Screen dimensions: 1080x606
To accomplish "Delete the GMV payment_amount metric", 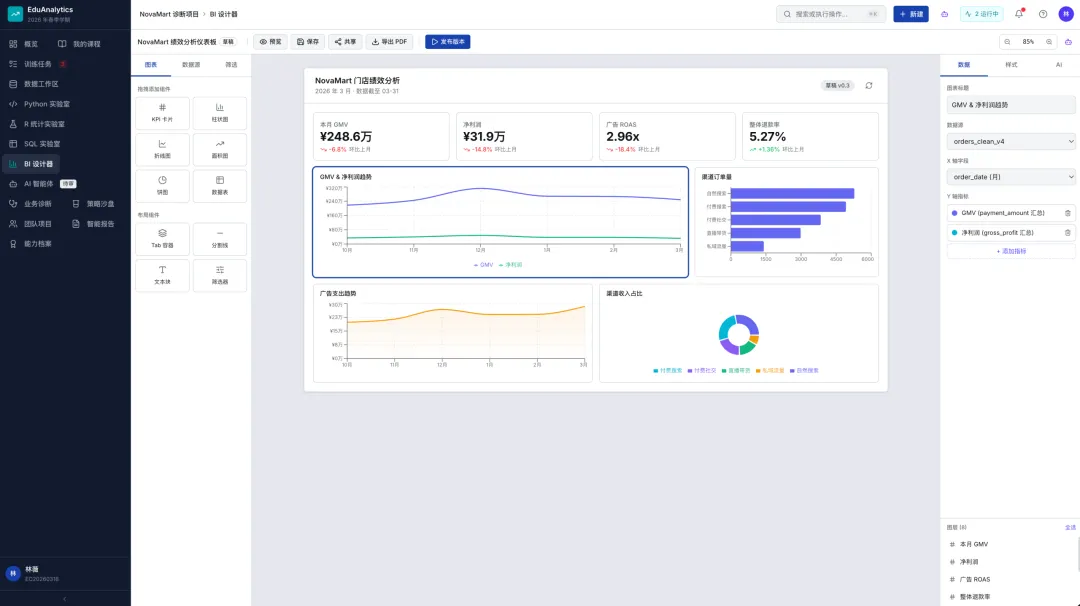I will tap(1068, 213).
